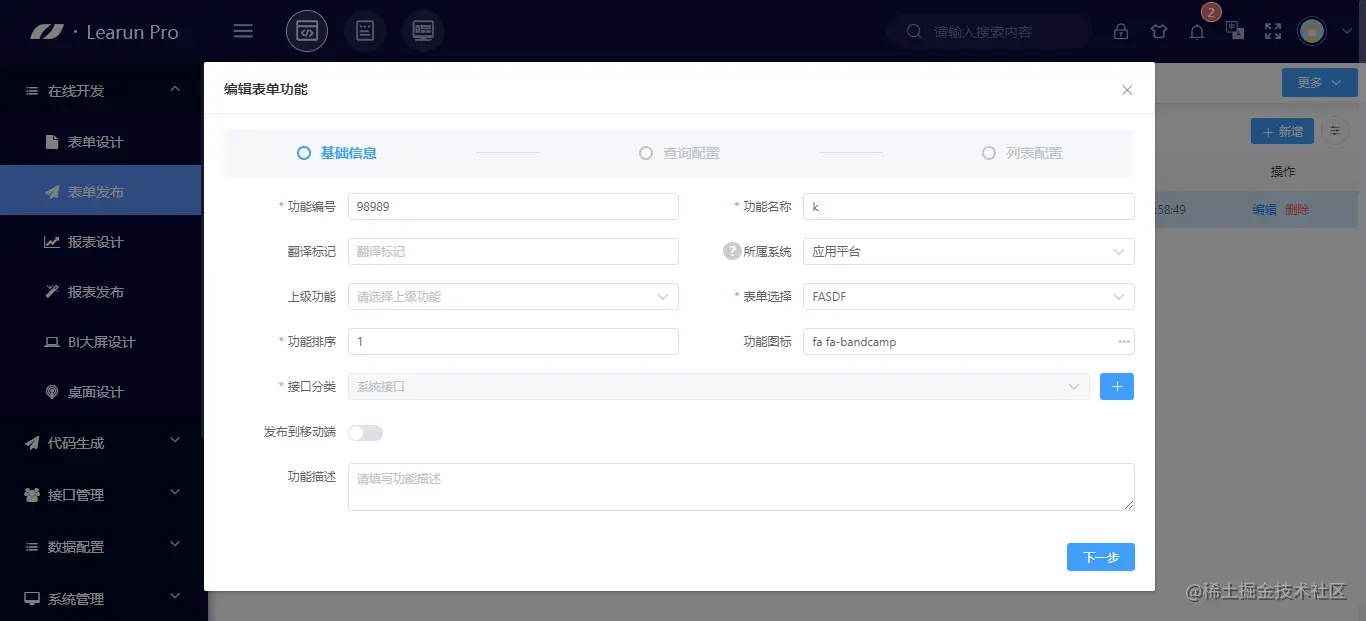This screenshot has height=621, width=1366.
Task: Expand the user avatar dropdown arrow
Action: (1345, 31)
